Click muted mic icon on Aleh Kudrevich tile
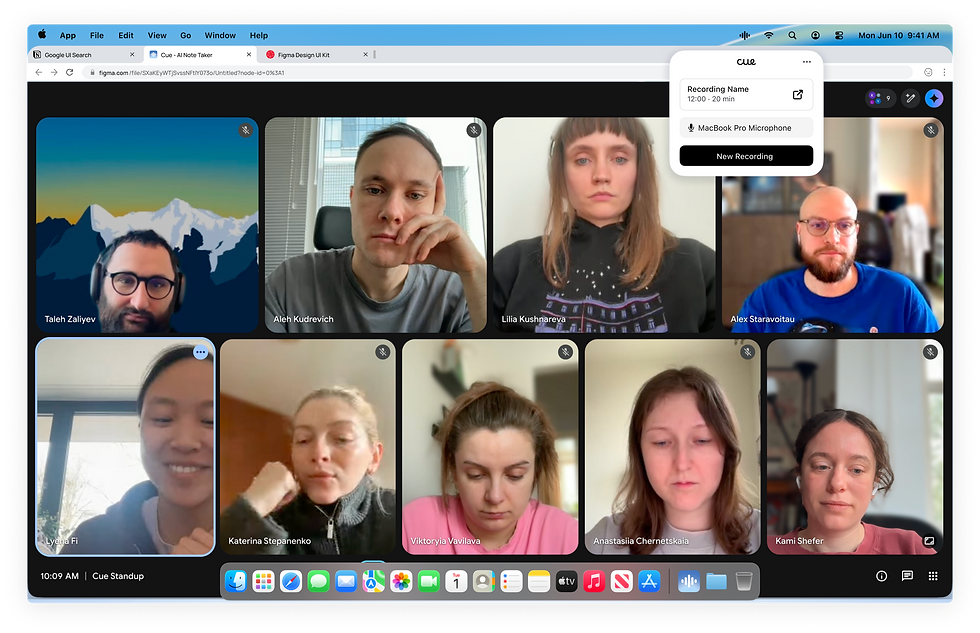980x633 pixels. point(474,130)
